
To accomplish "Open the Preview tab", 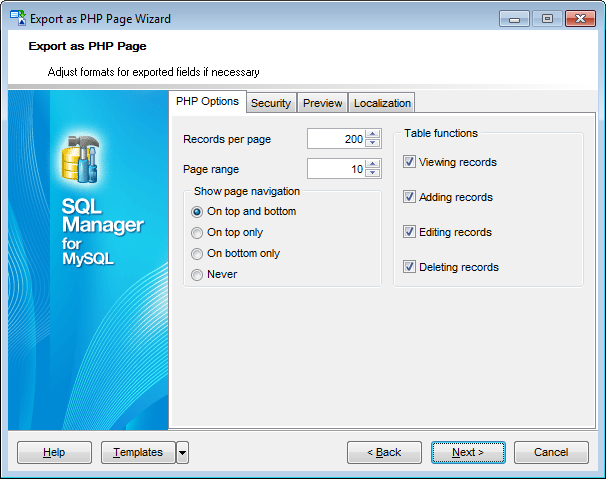I will pyautogui.click(x=323, y=103).
